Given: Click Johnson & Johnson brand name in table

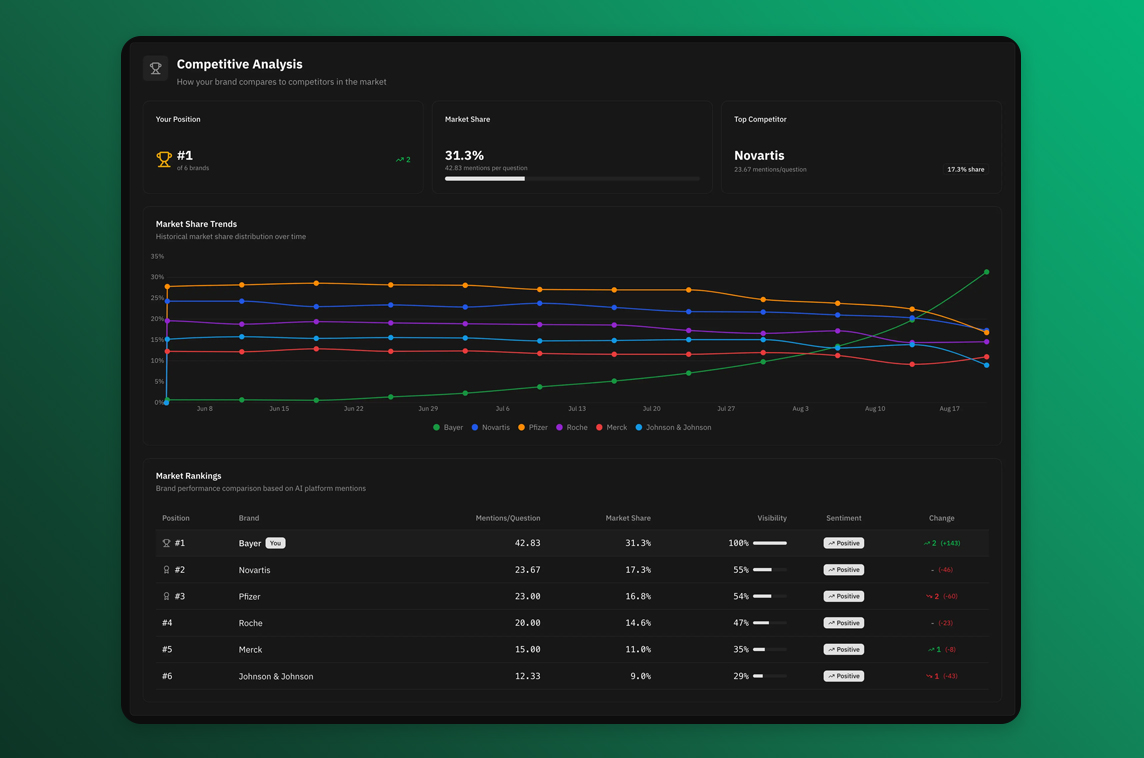Looking at the screenshot, I should [x=276, y=676].
